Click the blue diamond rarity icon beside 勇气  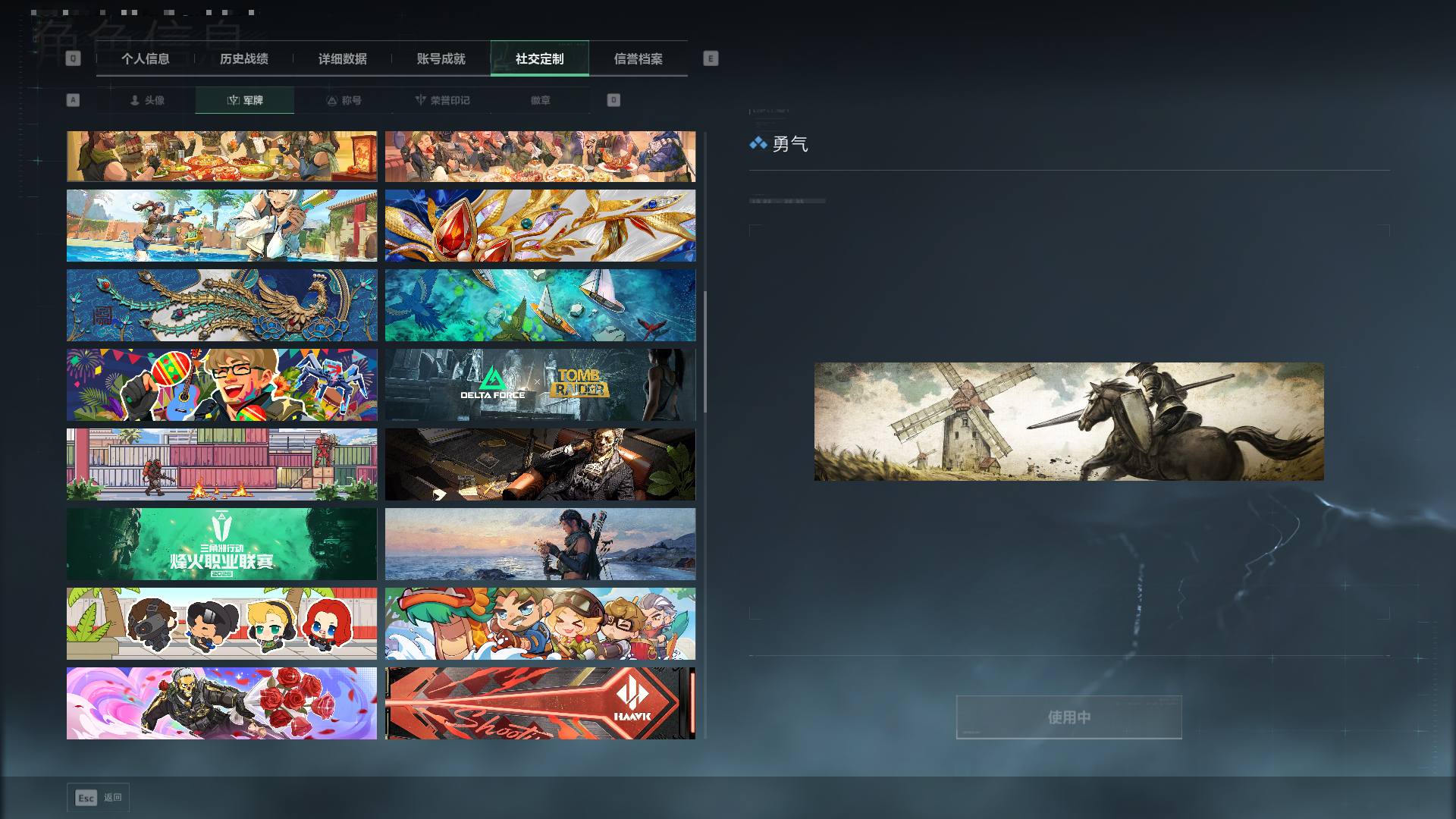pyautogui.click(x=758, y=143)
